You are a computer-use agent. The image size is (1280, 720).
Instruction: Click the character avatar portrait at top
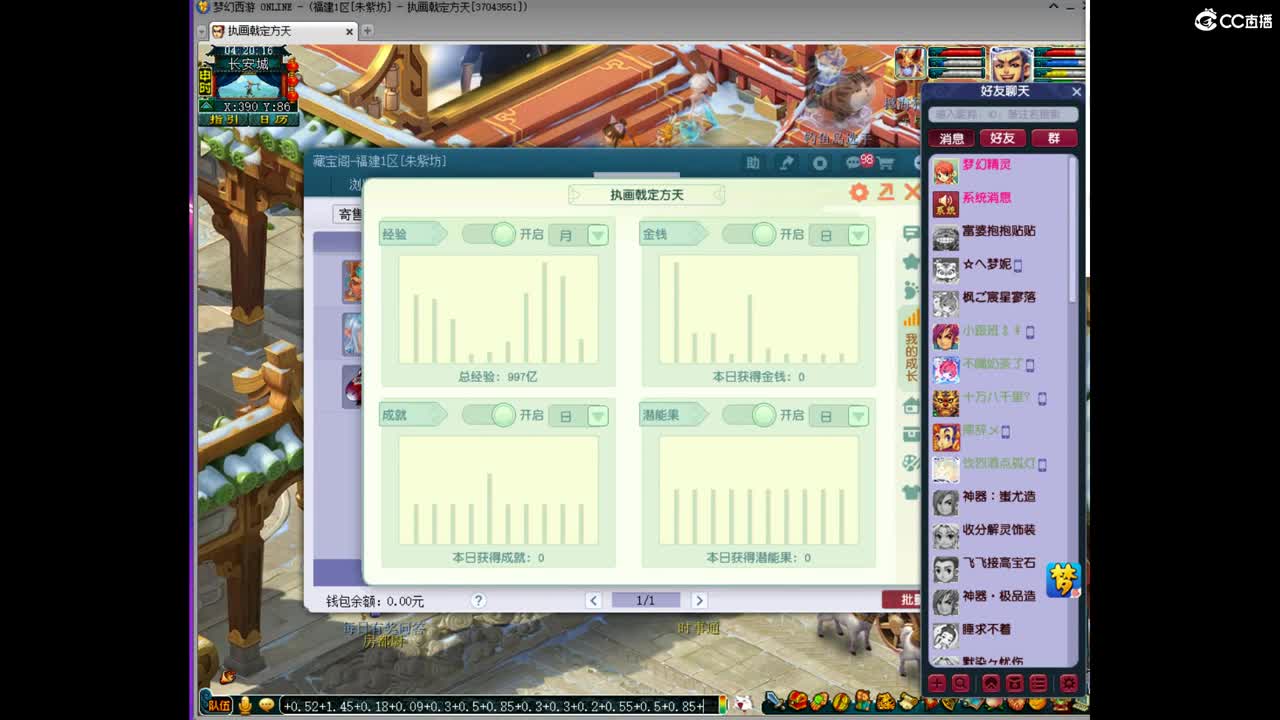click(x=1011, y=64)
